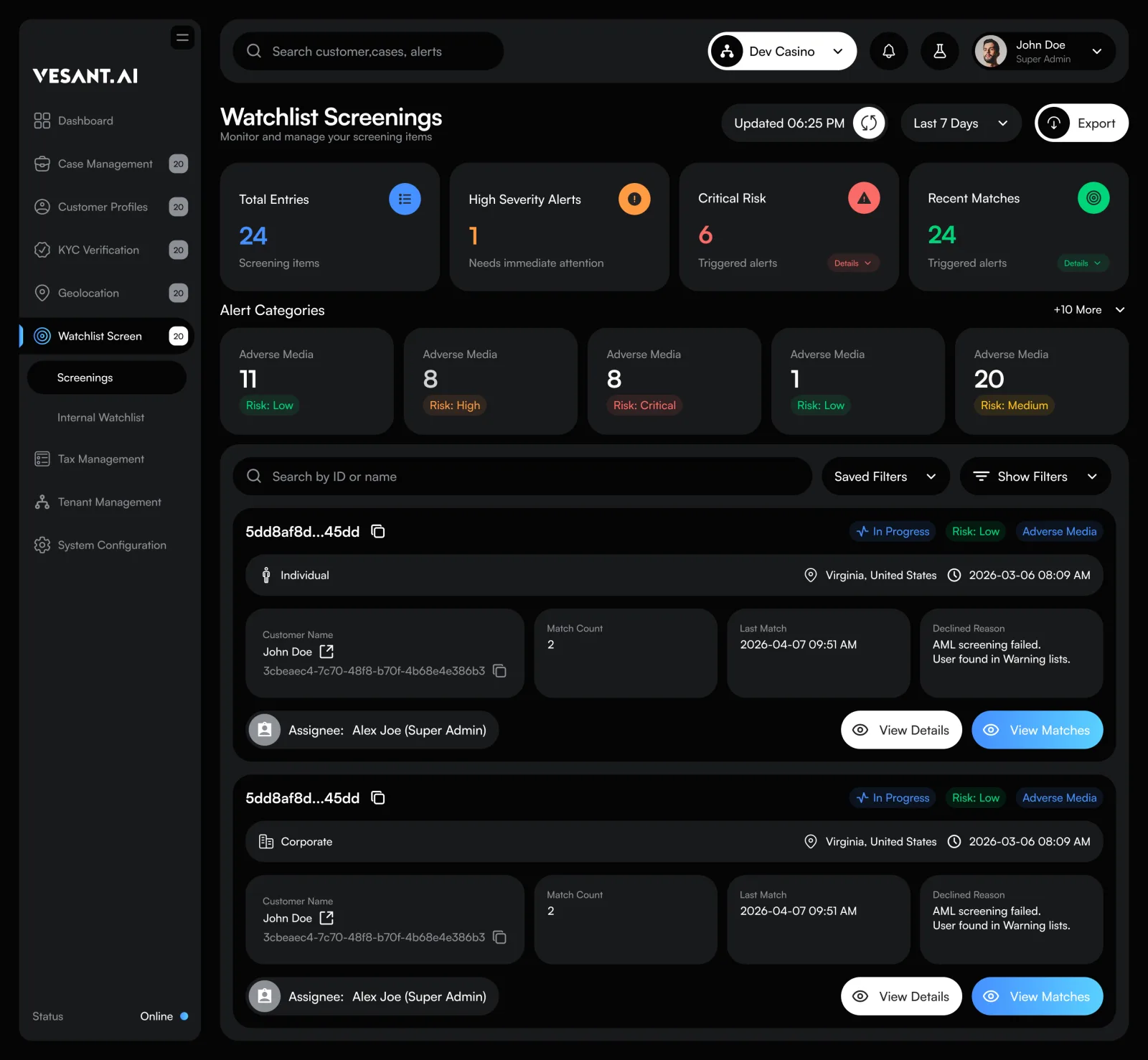Image resolution: width=1148 pixels, height=1060 pixels.
Task: Click assignee avatar in Corporate card
Action: tap(264, 995)
